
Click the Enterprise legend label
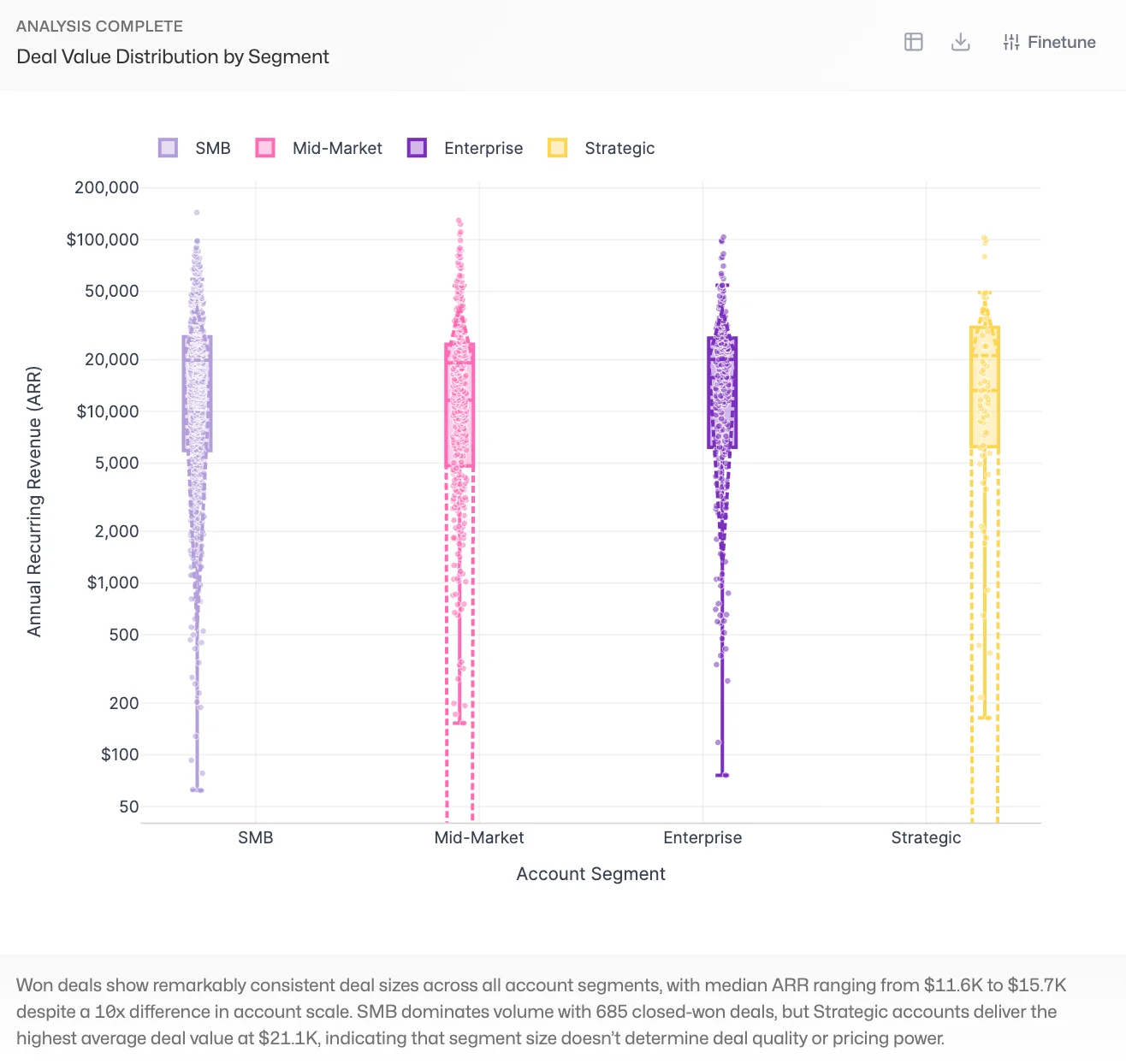point(483,148)
